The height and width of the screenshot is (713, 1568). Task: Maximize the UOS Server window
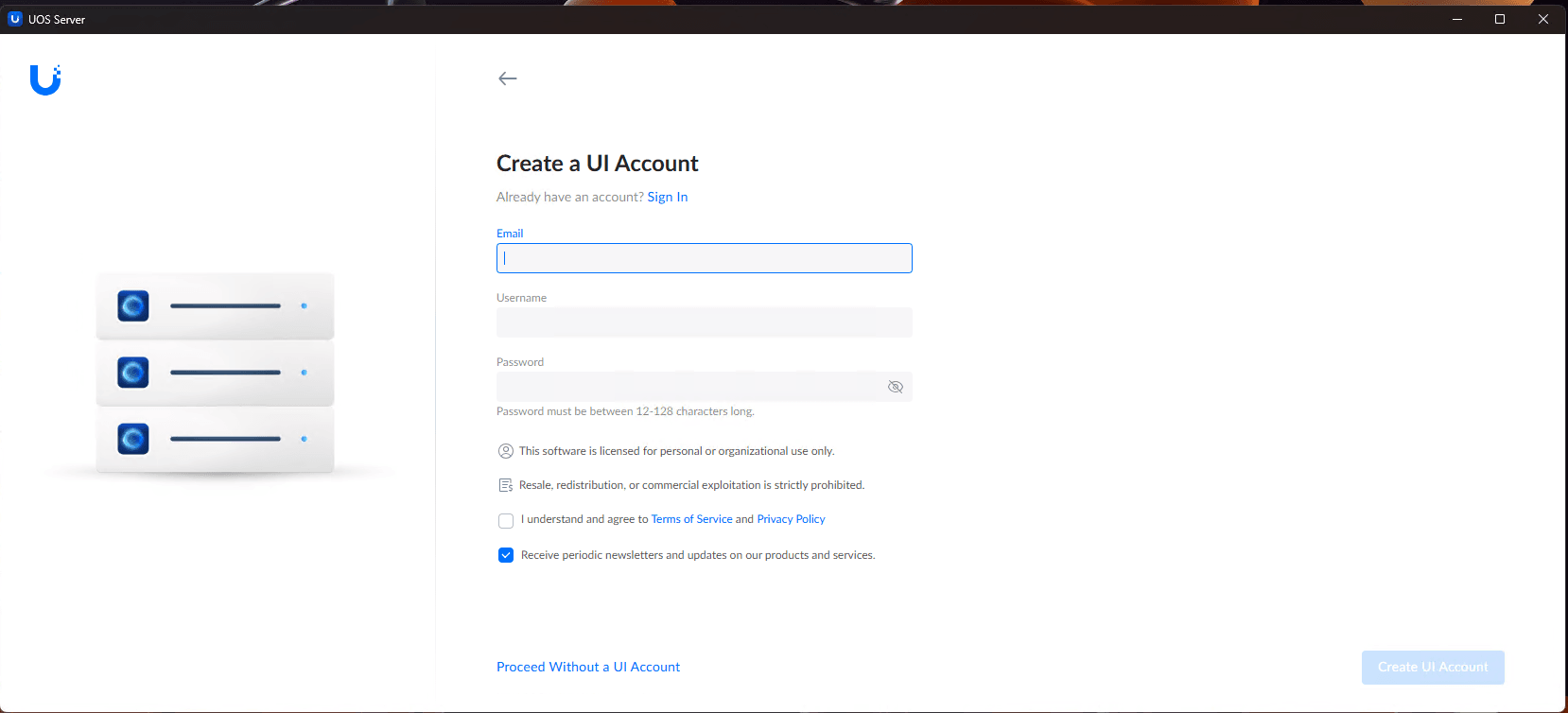pyautogui.click(x=1500, y=19)
